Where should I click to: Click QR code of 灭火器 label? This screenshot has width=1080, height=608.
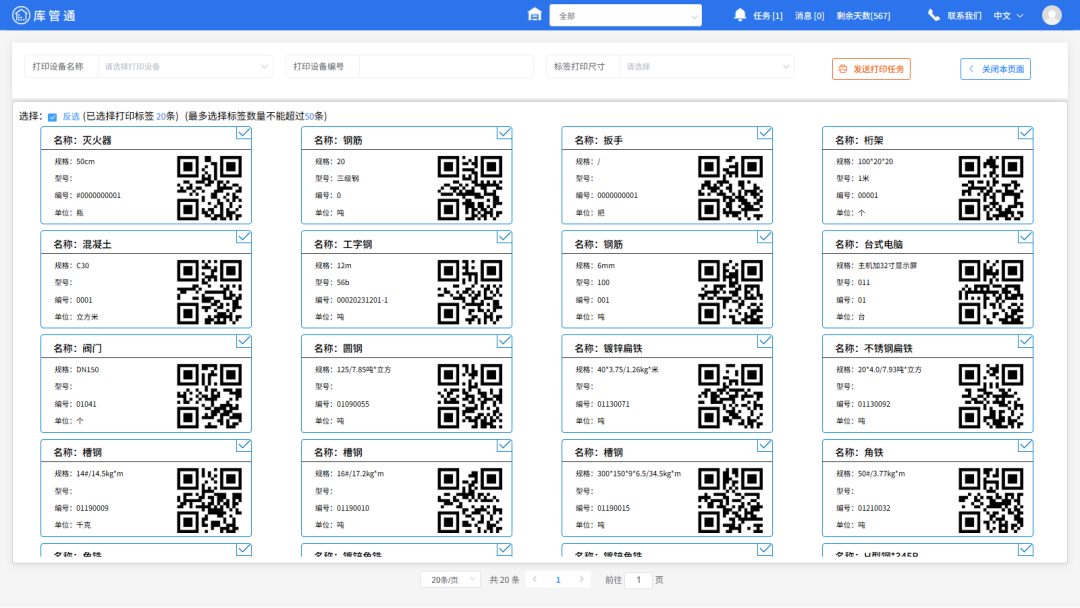(x=209, y=188)
